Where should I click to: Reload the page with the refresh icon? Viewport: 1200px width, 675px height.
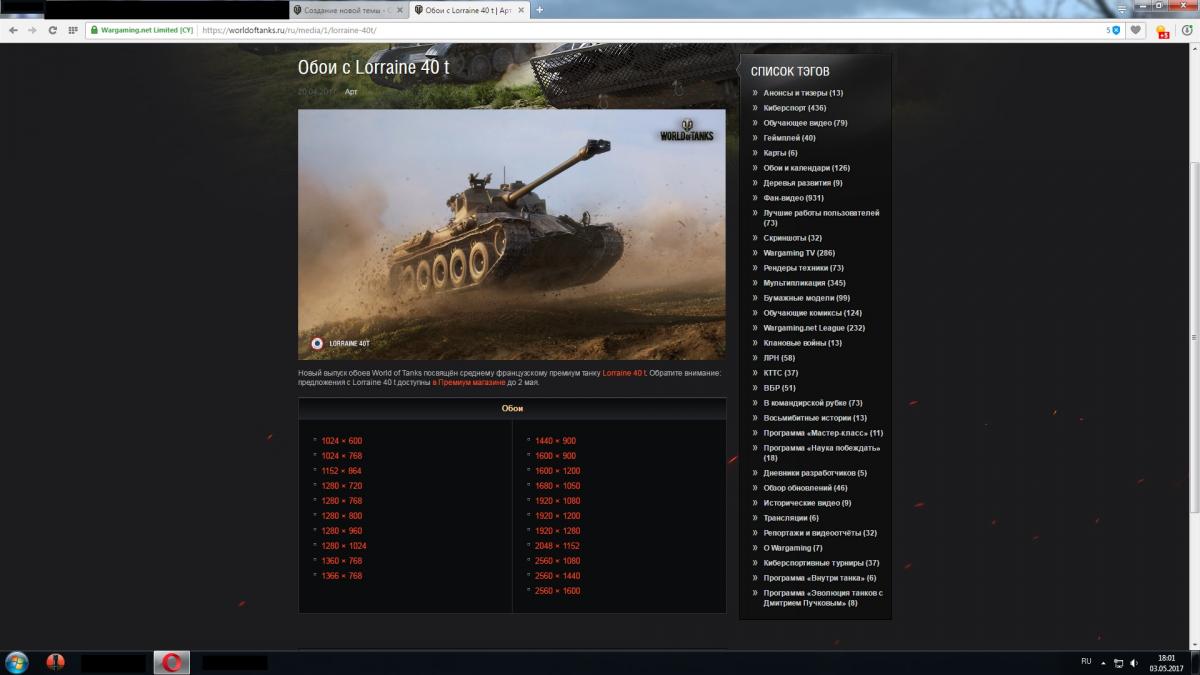[53, 30]
